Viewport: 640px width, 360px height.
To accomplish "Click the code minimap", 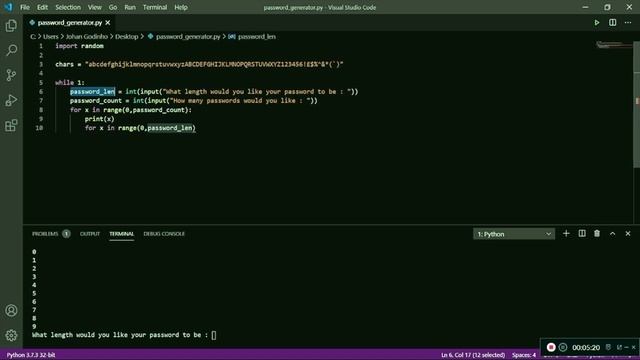I will click(613, 45).
